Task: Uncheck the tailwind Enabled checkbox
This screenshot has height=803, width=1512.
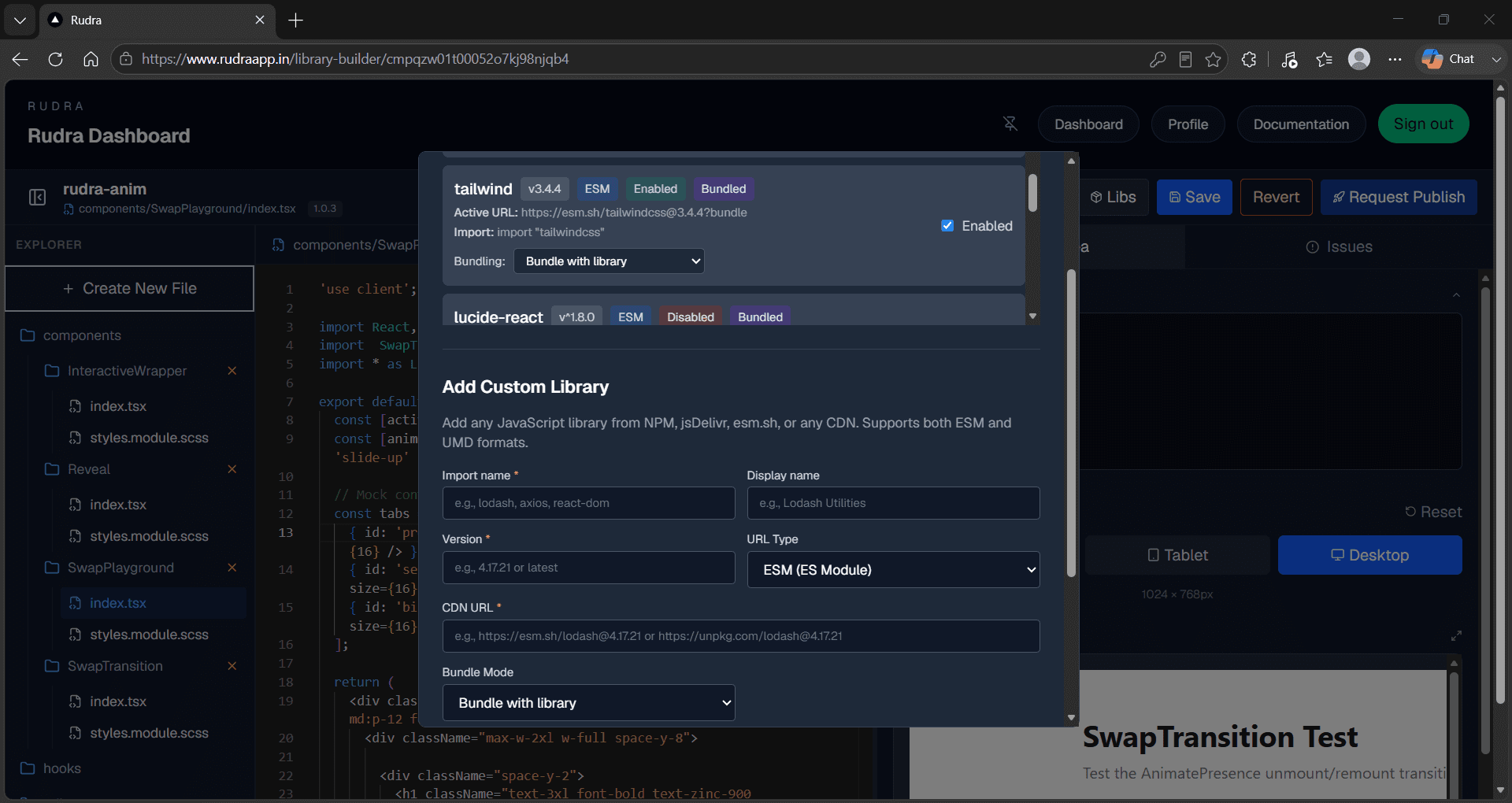Action: pos(947,226)
